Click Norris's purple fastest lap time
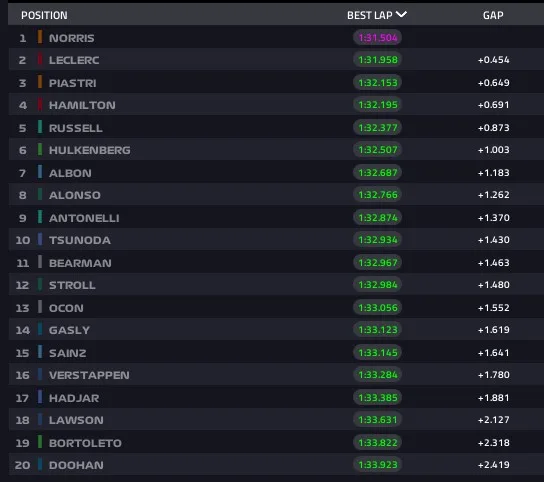Image resolution: width=544 pixels, height=482 pixels. pyautogui.click(x=377, y=37)
